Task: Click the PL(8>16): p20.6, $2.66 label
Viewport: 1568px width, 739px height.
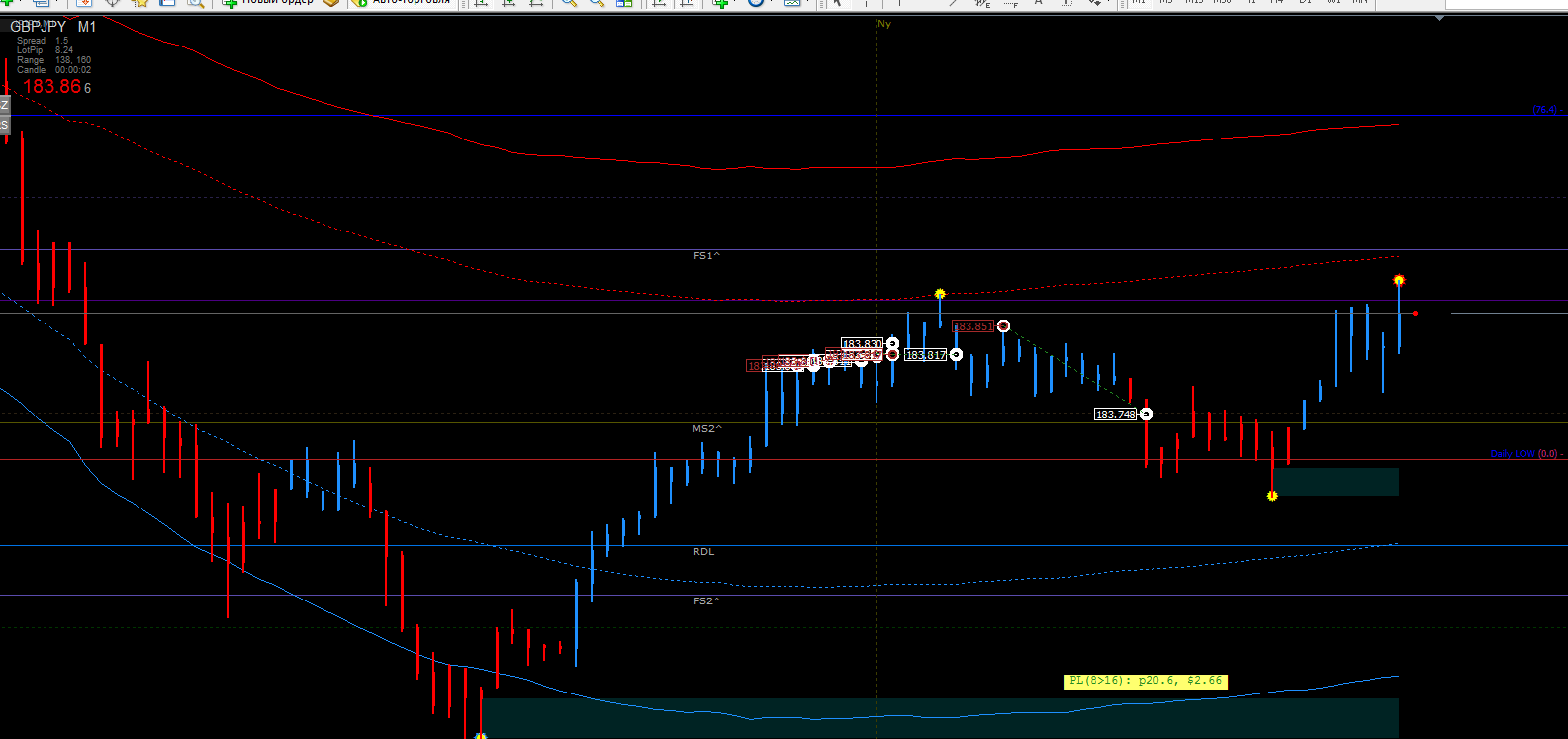Action: click(1146, 681)
